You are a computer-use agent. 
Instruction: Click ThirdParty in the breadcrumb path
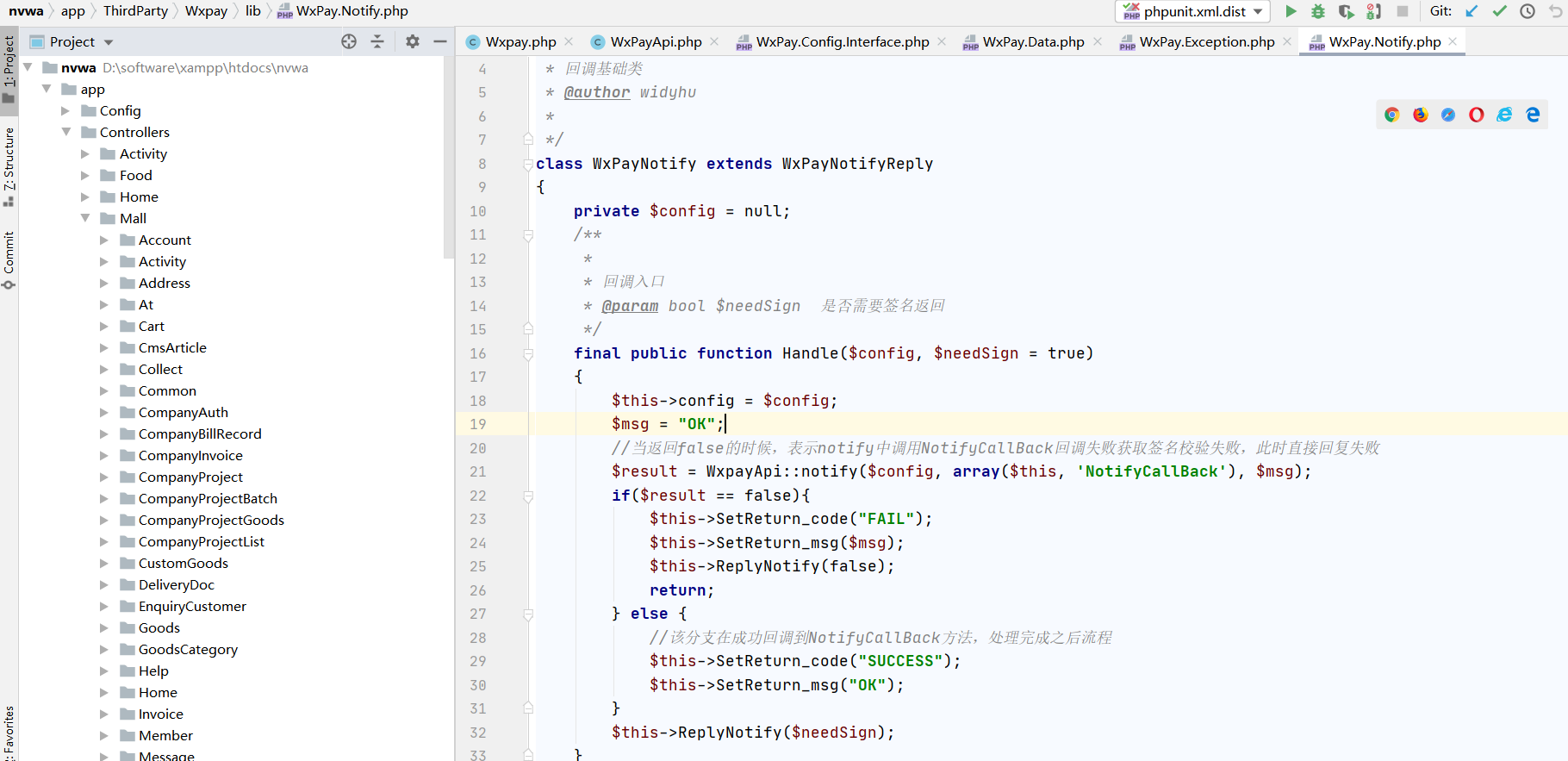click(135, 11)
